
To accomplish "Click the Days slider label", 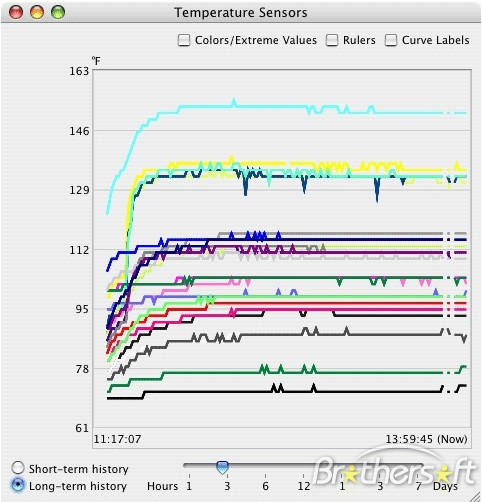I will 445,486.
